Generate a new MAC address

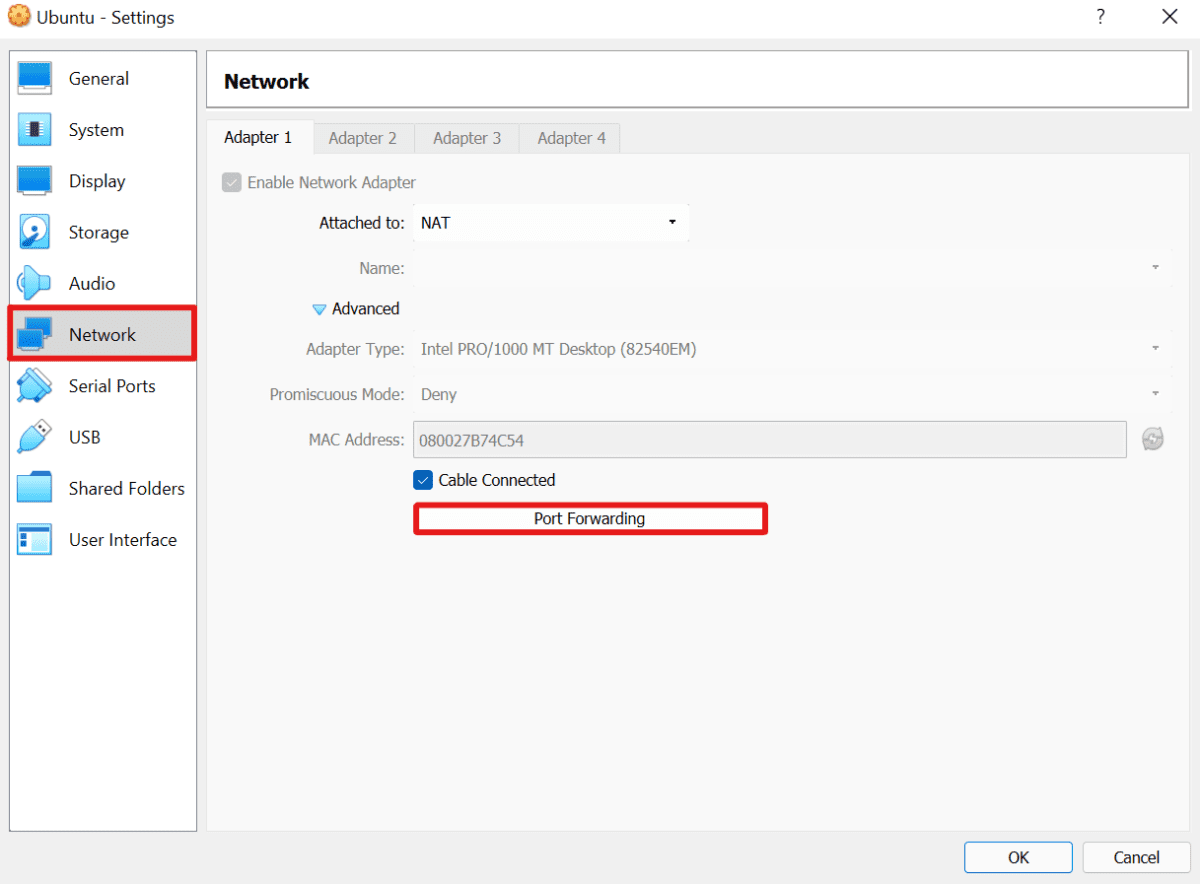(x=1152, y=439)
